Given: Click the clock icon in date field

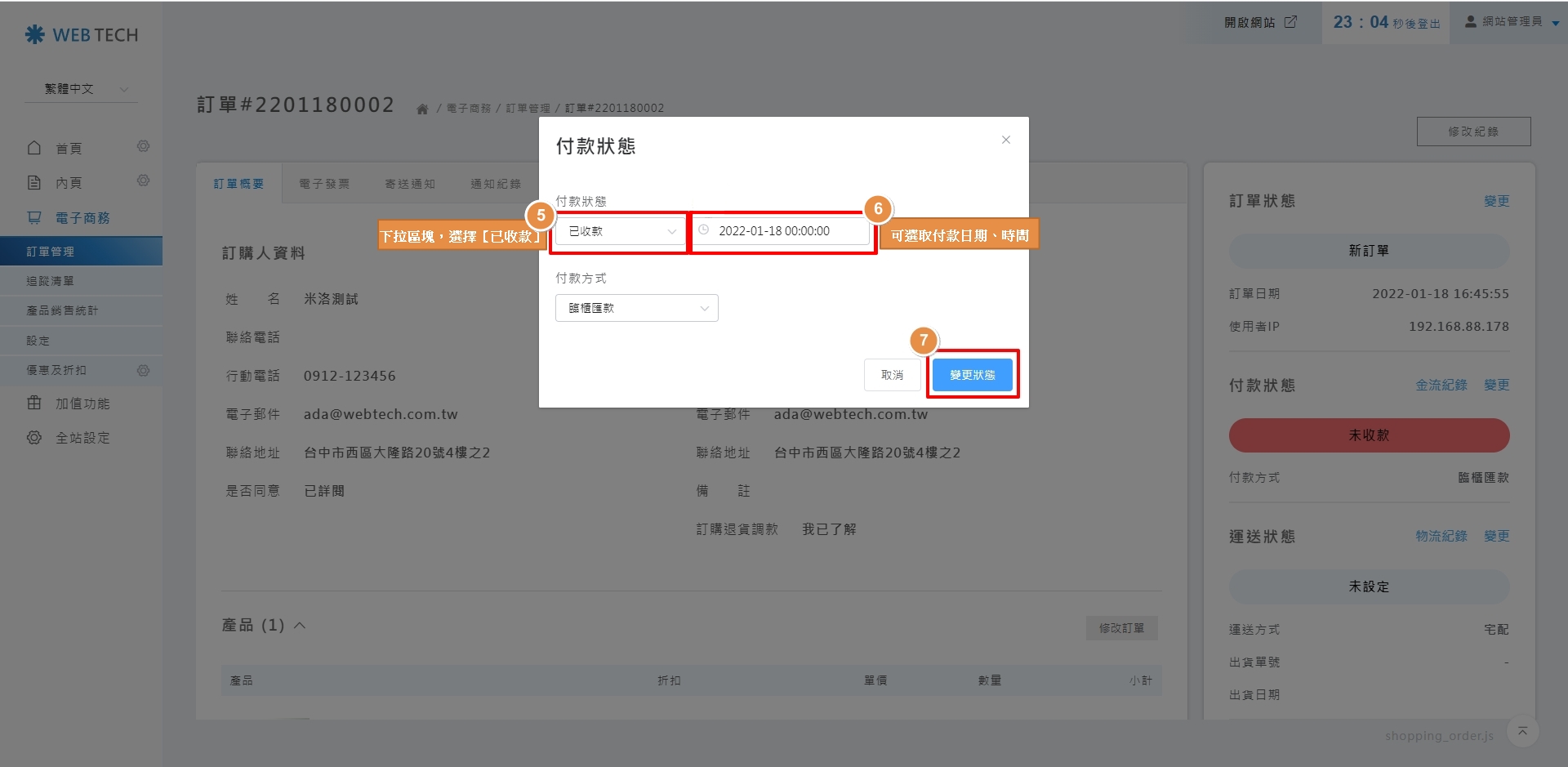Looking at the screenshot, I should tap(704, 230).
